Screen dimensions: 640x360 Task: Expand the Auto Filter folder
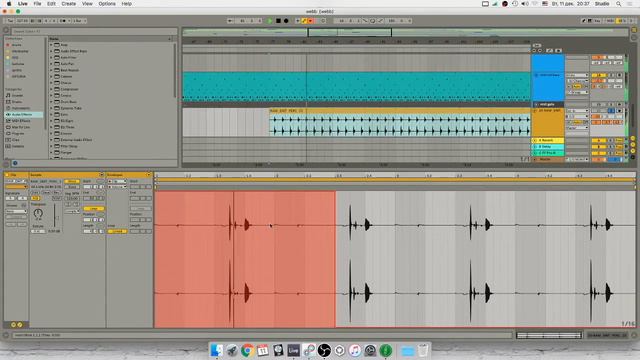[51, 58]
